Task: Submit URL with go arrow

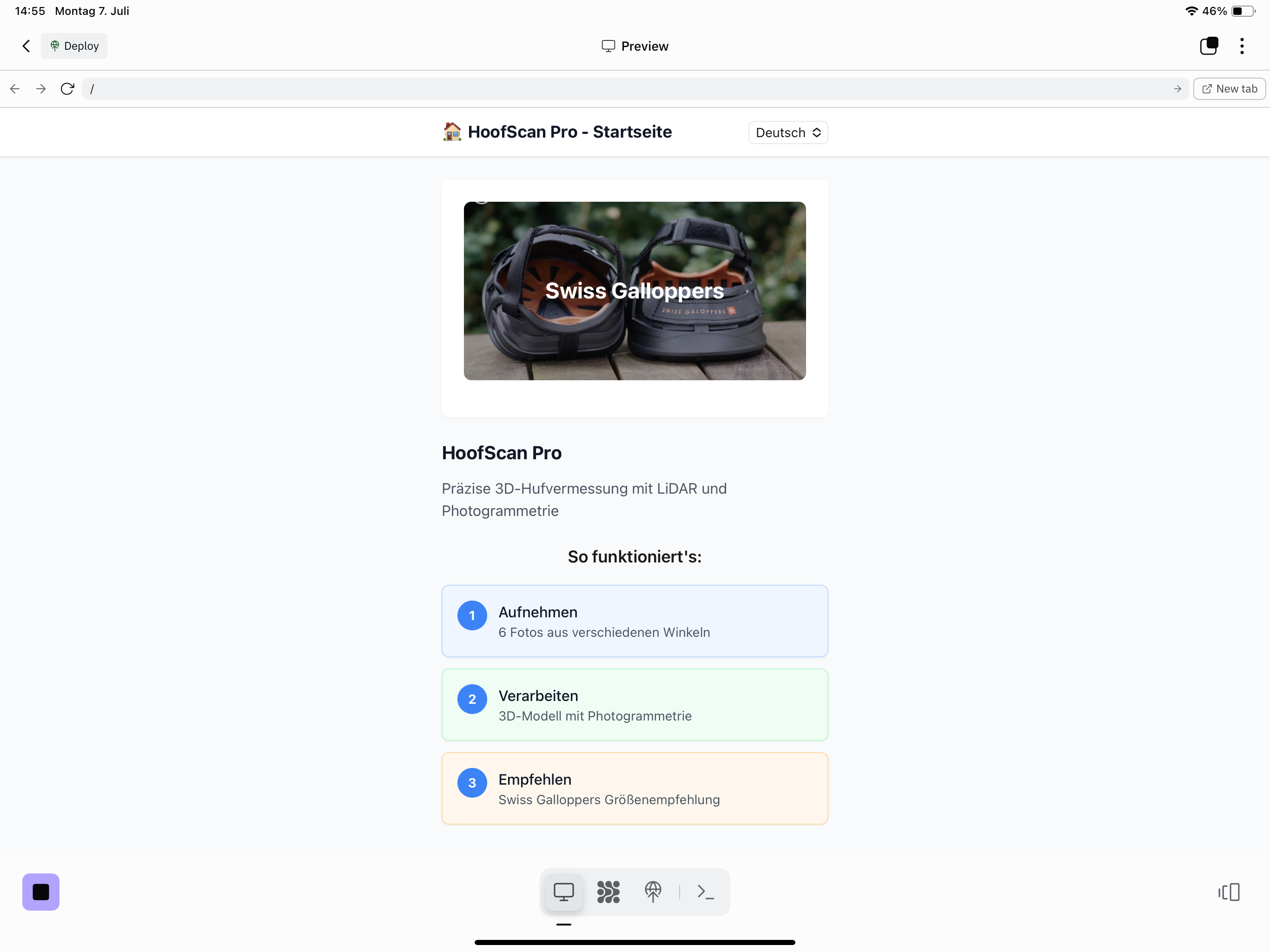Action: coord(1177,88)
